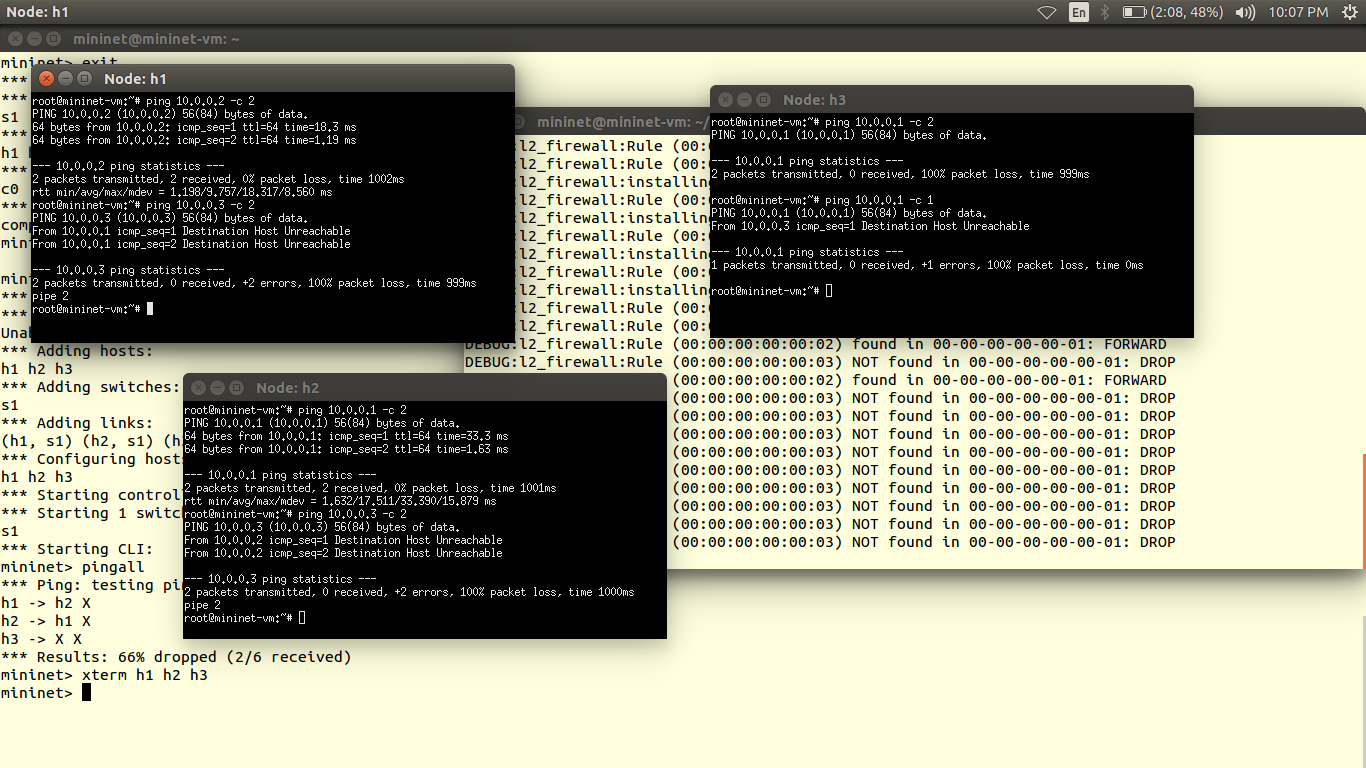
Task: Click 'pipe 2' line in h2 window
Action: point(203,605)
